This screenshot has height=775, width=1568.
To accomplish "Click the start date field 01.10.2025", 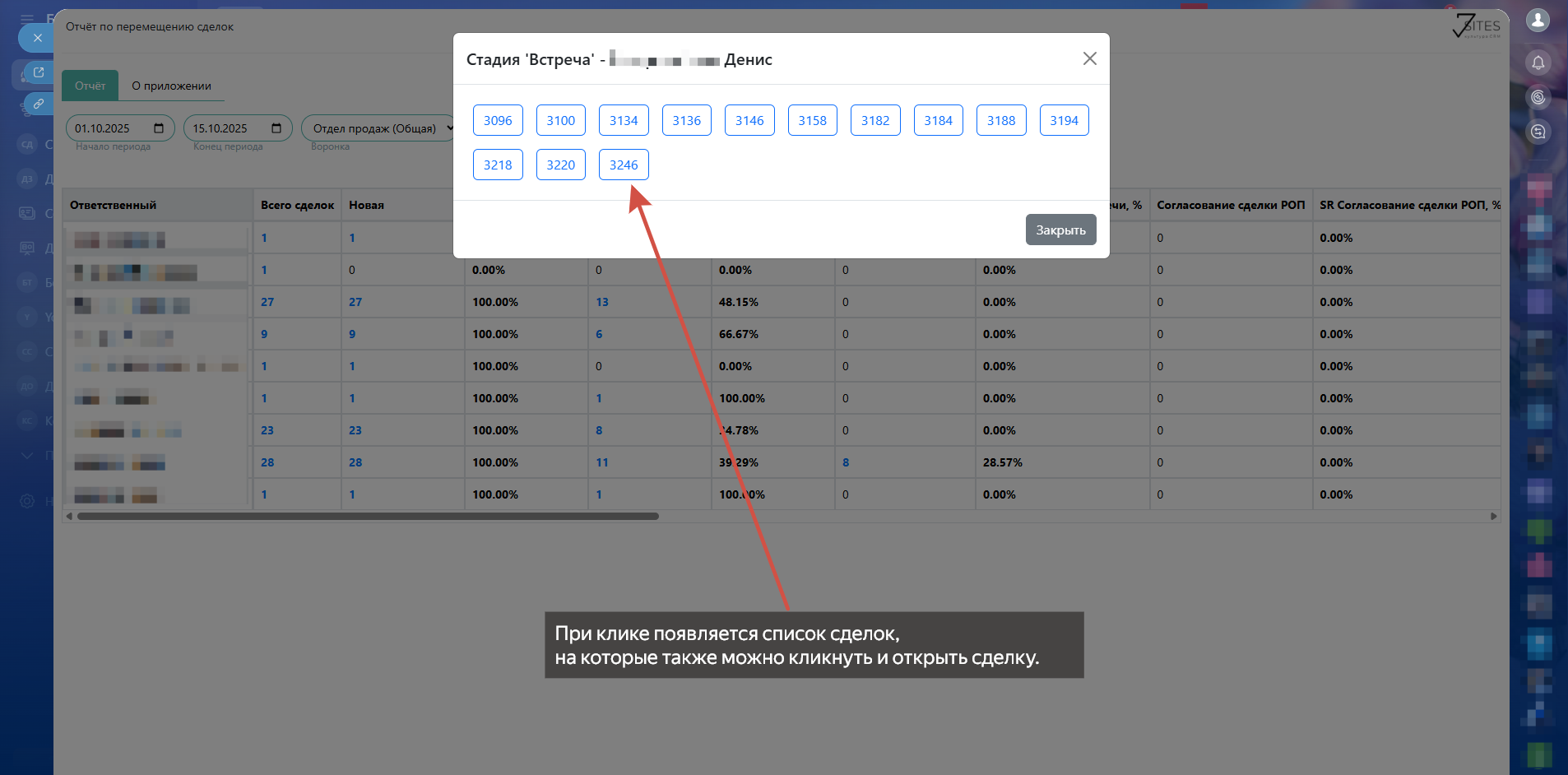I will point(120,128).
